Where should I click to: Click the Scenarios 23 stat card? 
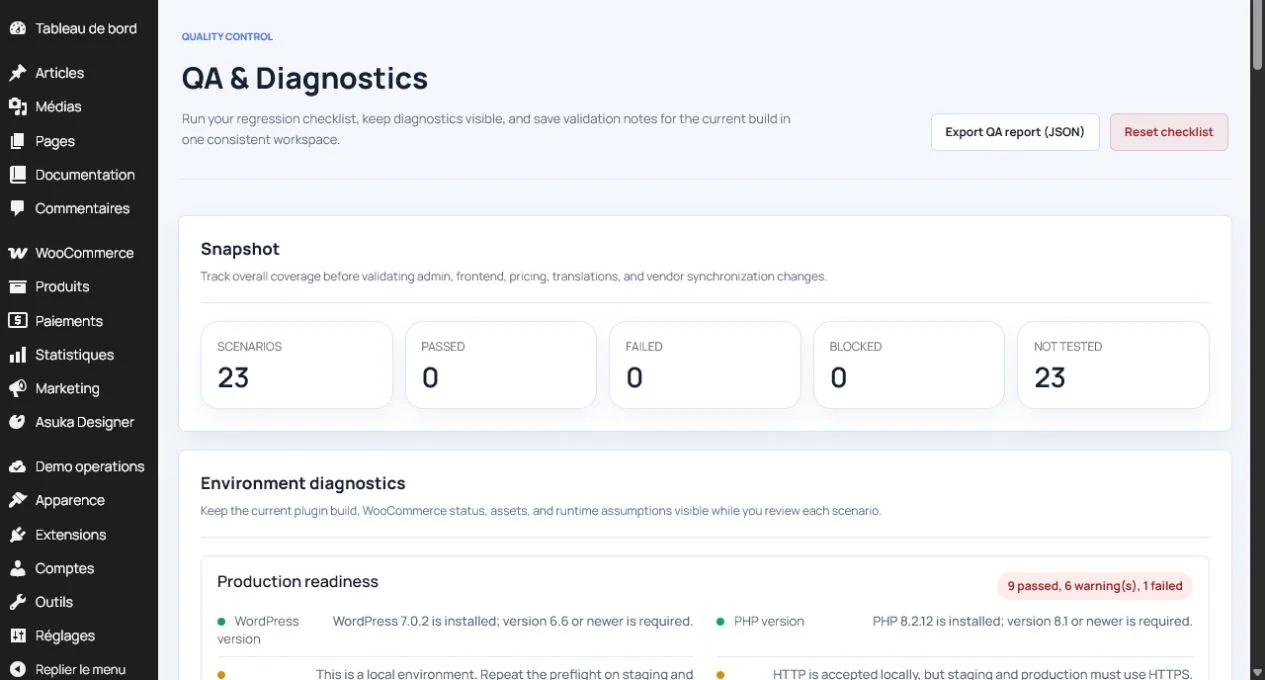point(296,365)
